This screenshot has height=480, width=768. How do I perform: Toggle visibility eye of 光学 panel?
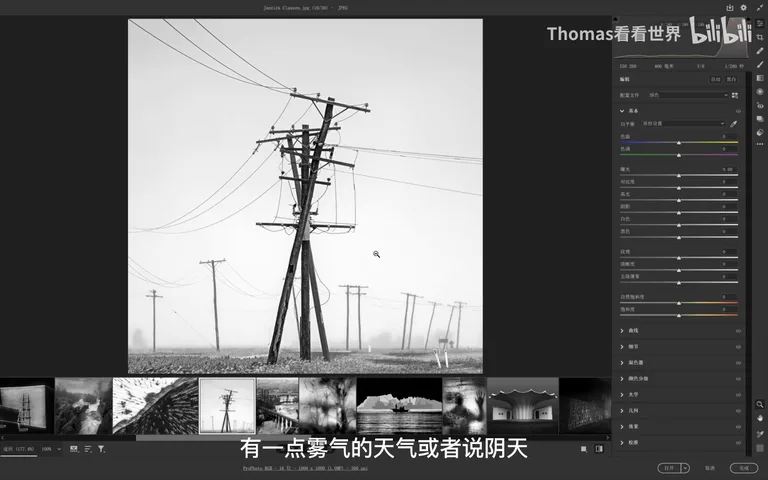pyautogui.click(x=738, y=395)
